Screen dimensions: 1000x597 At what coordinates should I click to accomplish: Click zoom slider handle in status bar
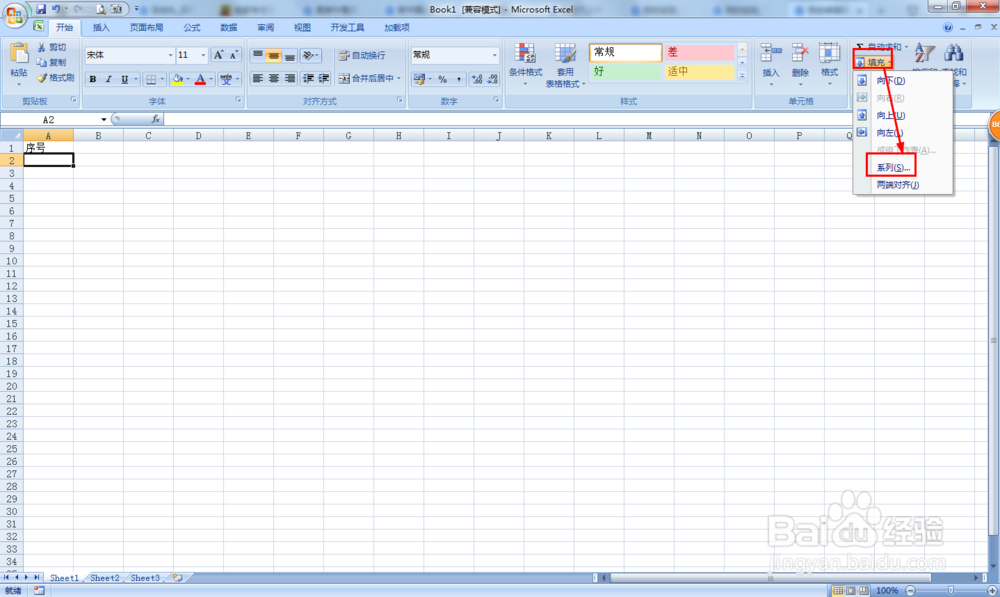pos(950,591)
